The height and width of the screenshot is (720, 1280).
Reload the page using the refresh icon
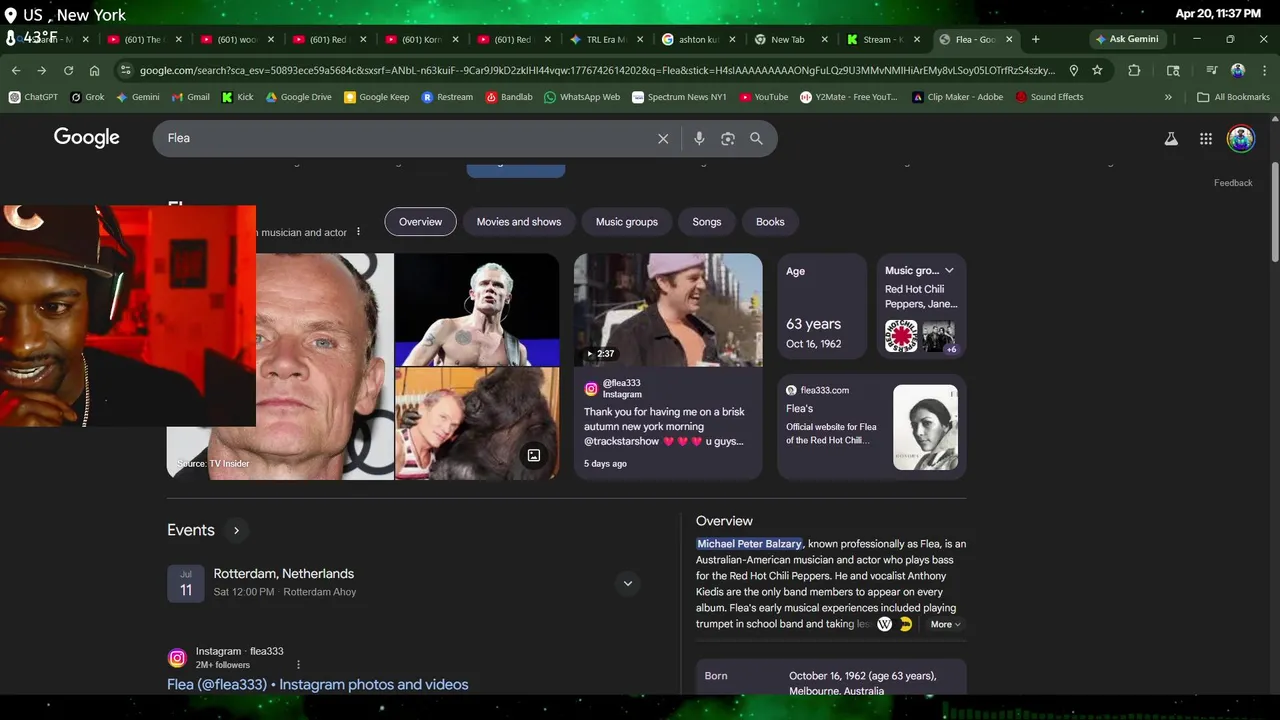68,70
